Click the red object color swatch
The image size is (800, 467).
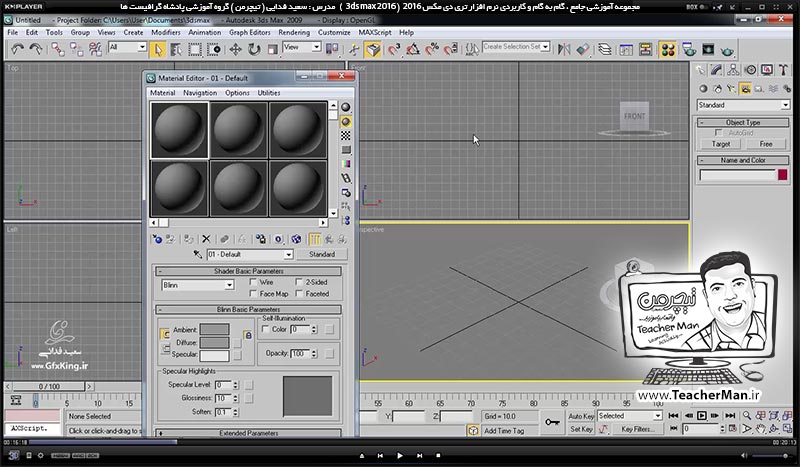(783, 175)
